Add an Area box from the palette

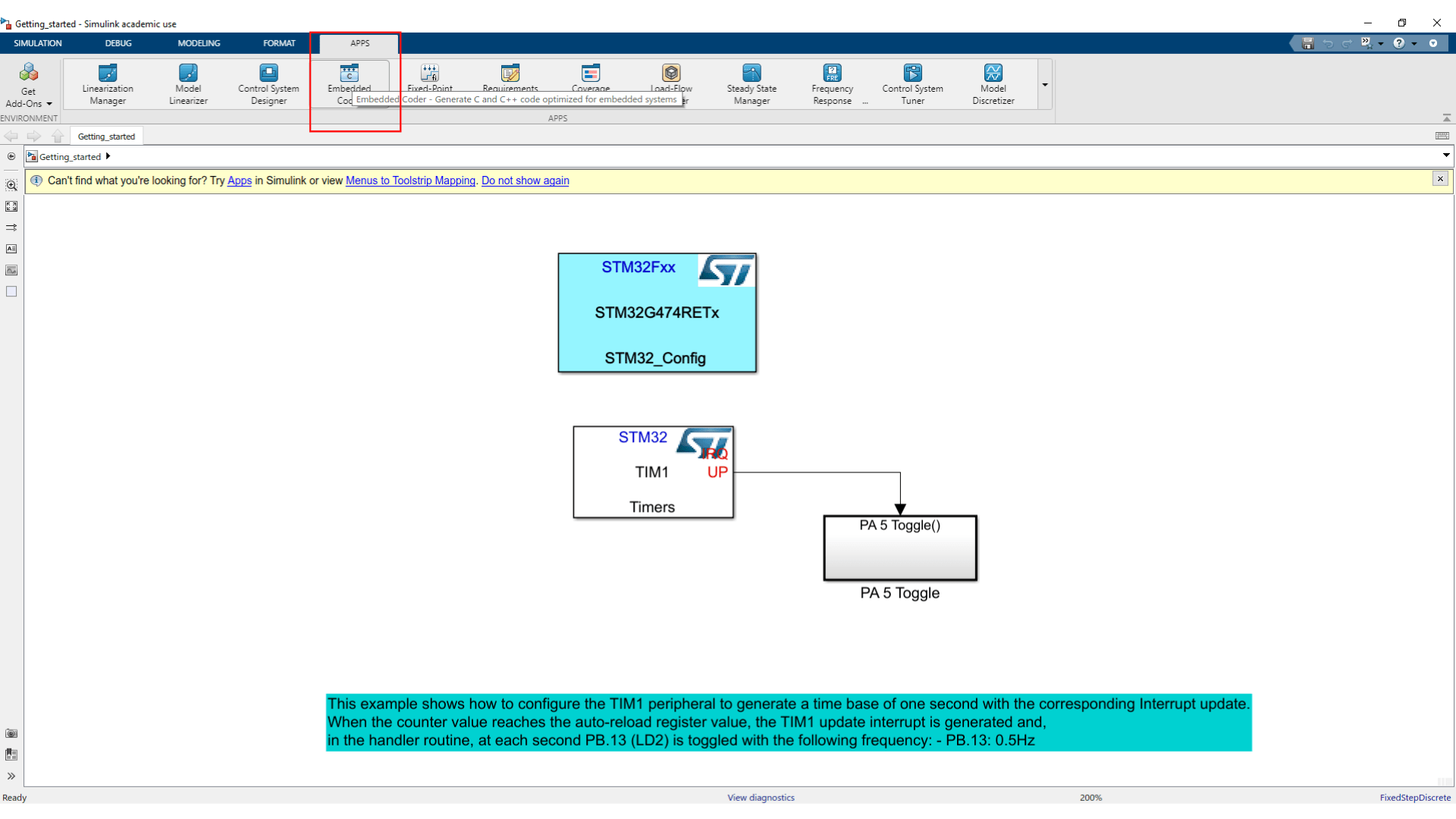click(x=11, y=291)
